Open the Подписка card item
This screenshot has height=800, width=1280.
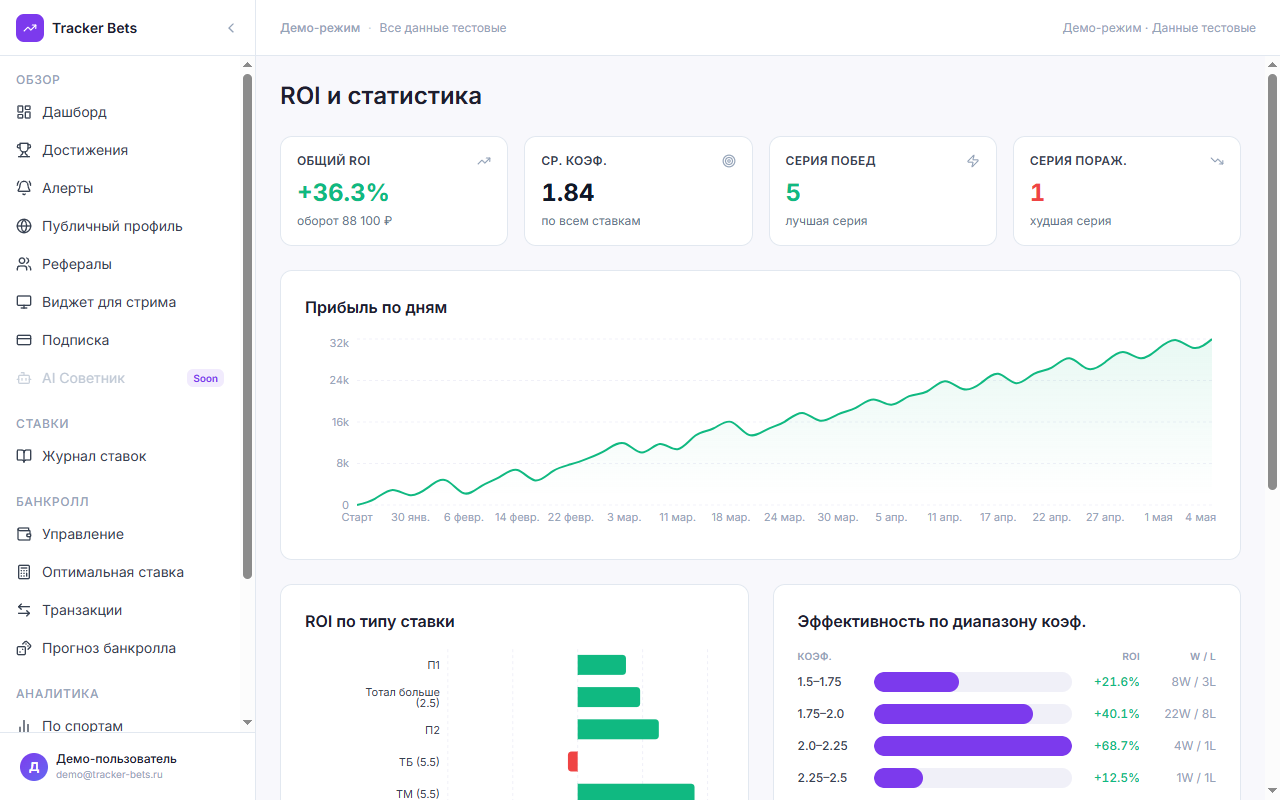pyautogui.click(x=120, y=340)
